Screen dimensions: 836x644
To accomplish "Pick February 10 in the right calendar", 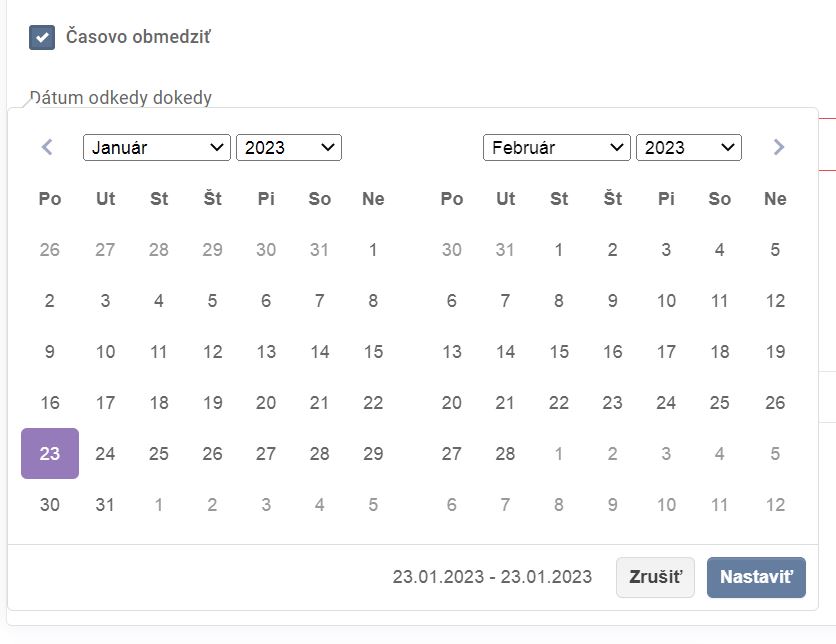I will pos(666,301).
